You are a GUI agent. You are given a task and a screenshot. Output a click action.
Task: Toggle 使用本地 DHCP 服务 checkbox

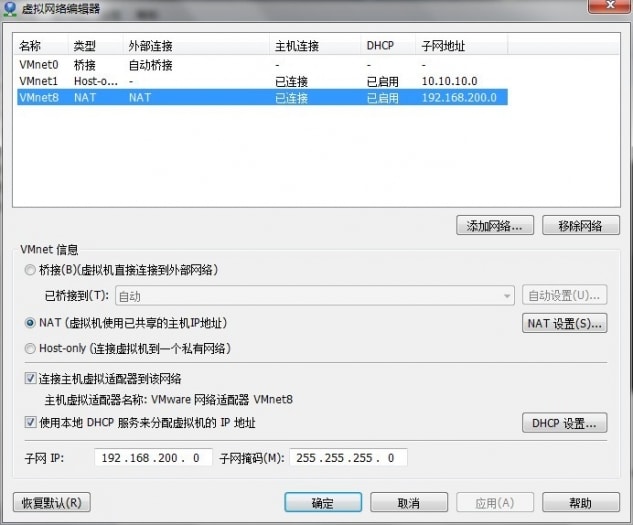(28, 422)
